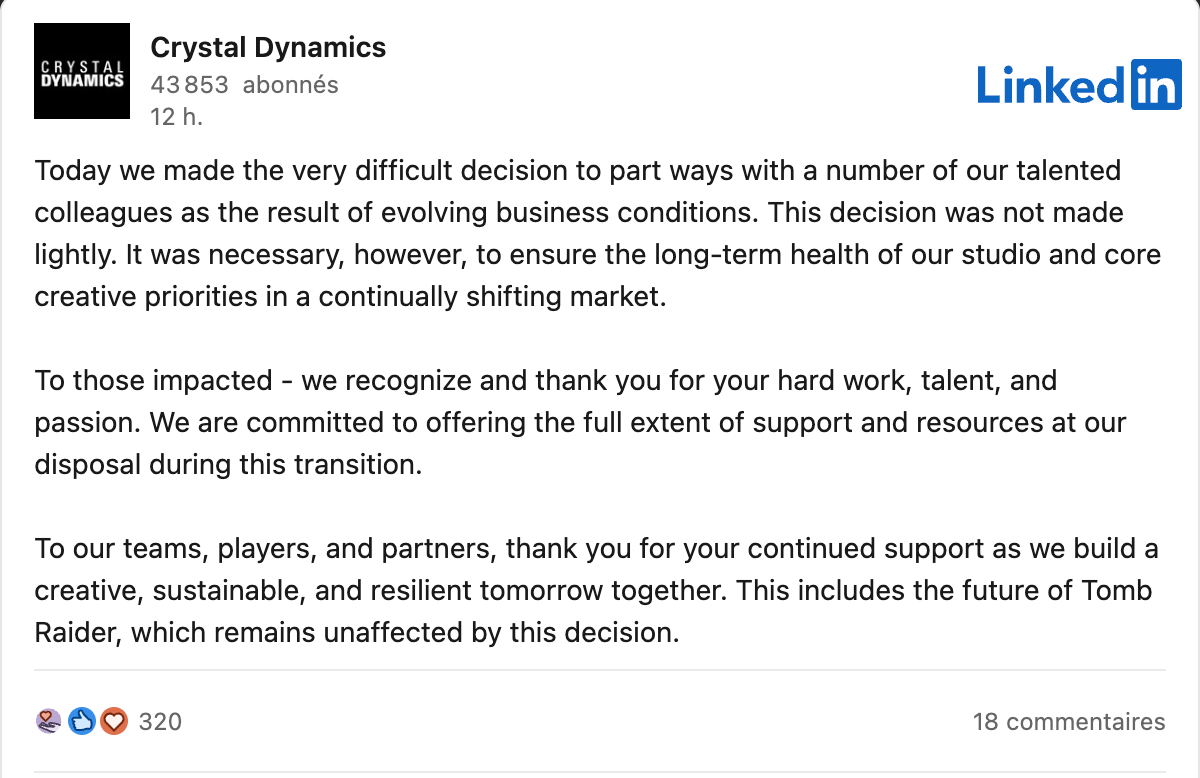The height and width of the screenshot is (778, 1200).
Task: Select the blue thumbs-up like reaction icon
Action: (82, 721)
